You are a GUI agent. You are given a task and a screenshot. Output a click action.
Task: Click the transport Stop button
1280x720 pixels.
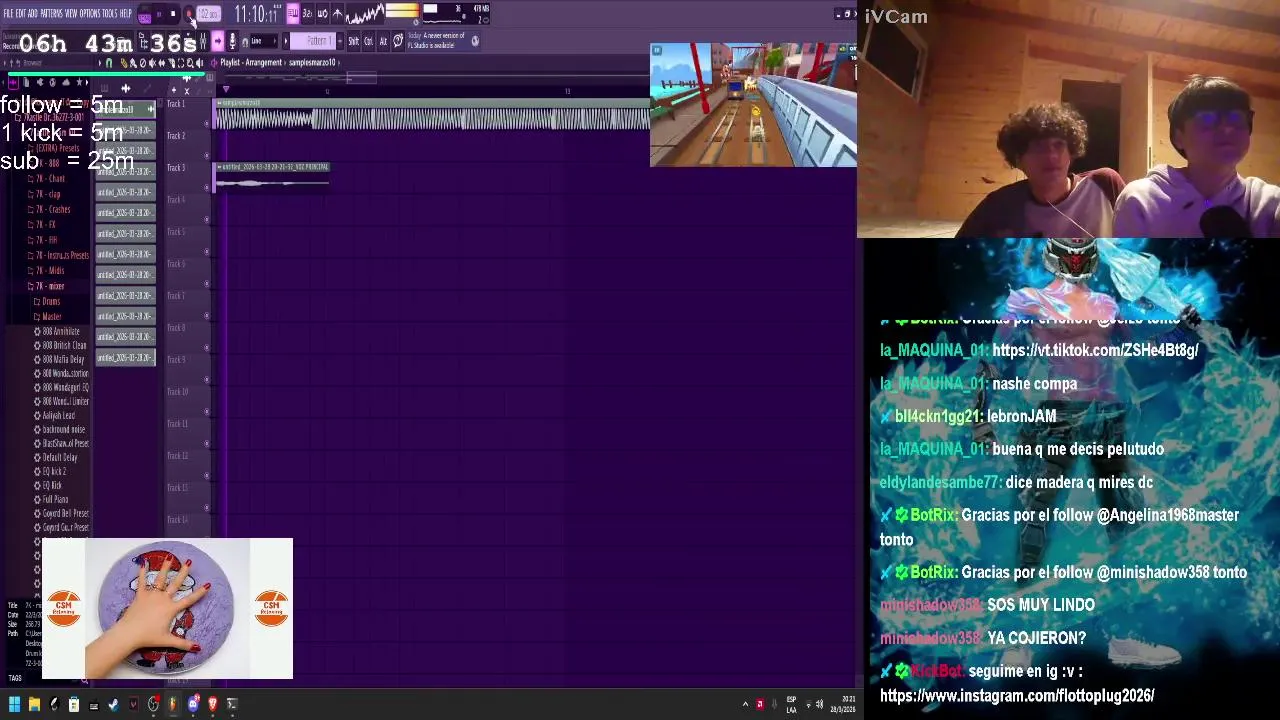(173, 14)
